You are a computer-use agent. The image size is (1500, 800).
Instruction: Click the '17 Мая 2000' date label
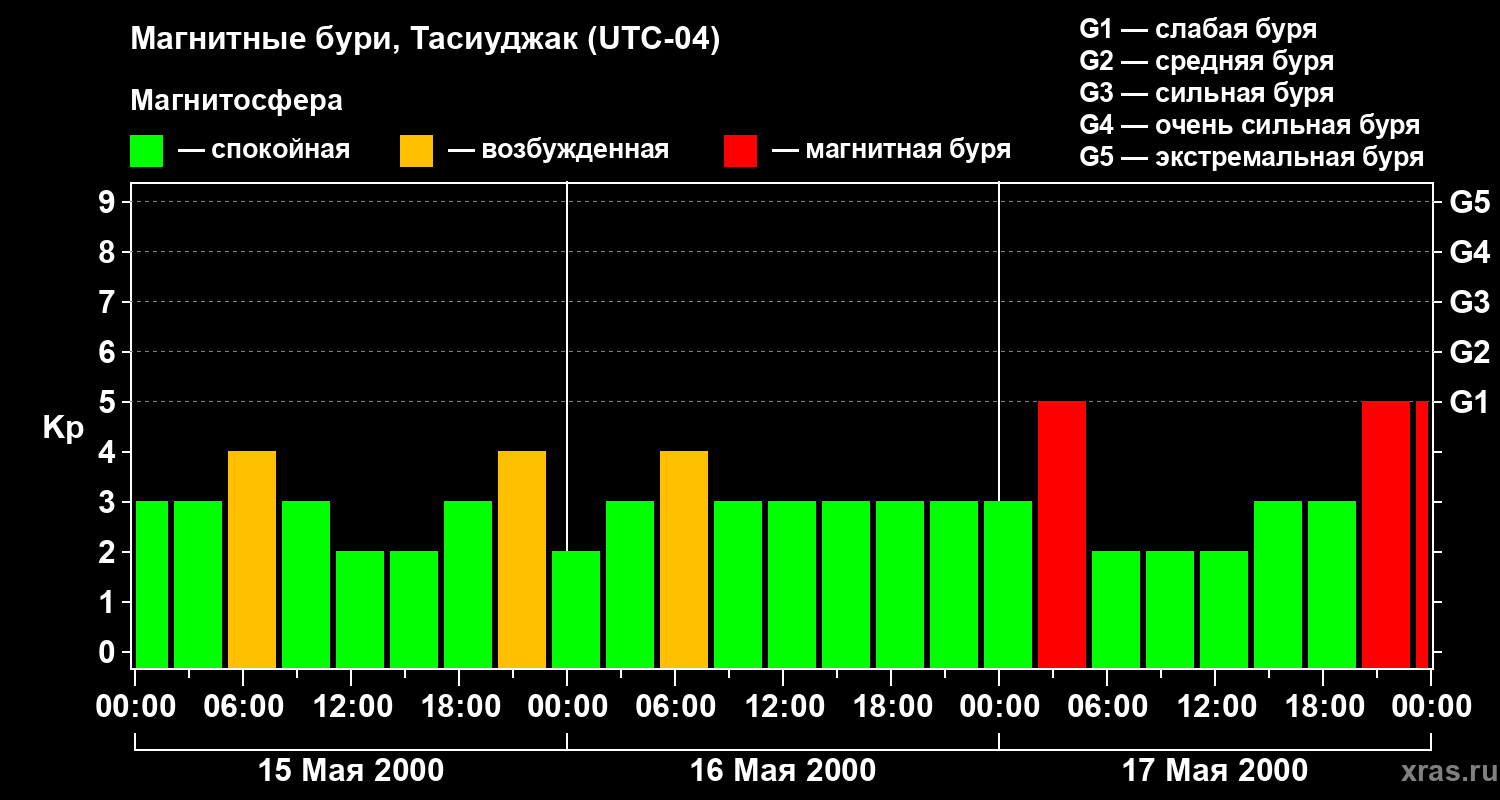click(1215, 770)
